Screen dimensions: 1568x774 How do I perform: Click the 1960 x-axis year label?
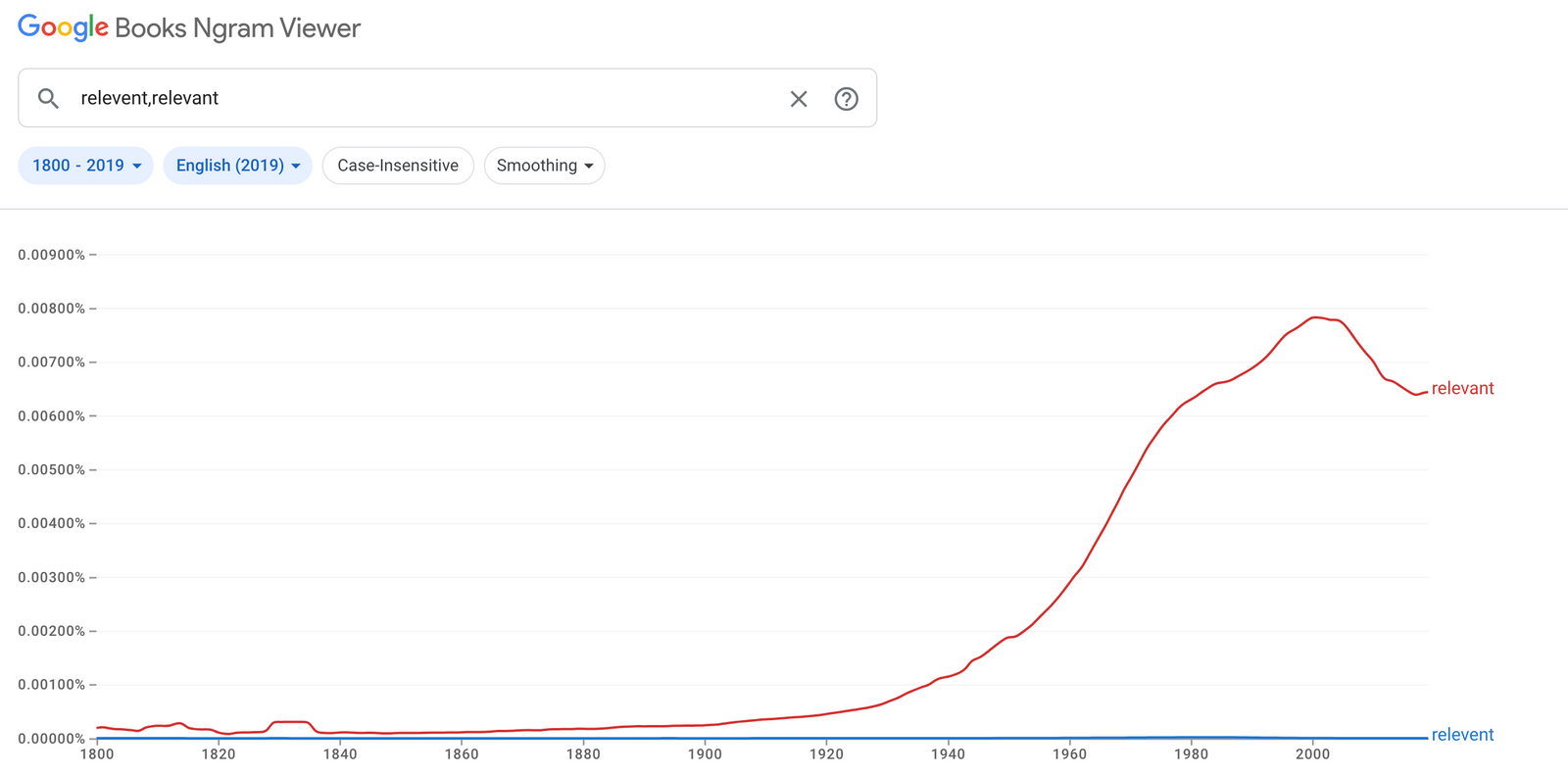1069,754
